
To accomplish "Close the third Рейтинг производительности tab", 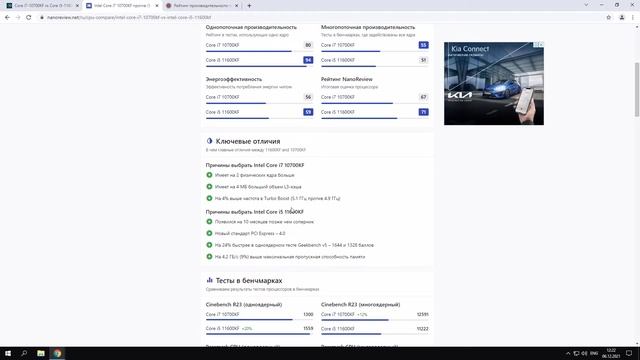I will (x=236, y=6).
